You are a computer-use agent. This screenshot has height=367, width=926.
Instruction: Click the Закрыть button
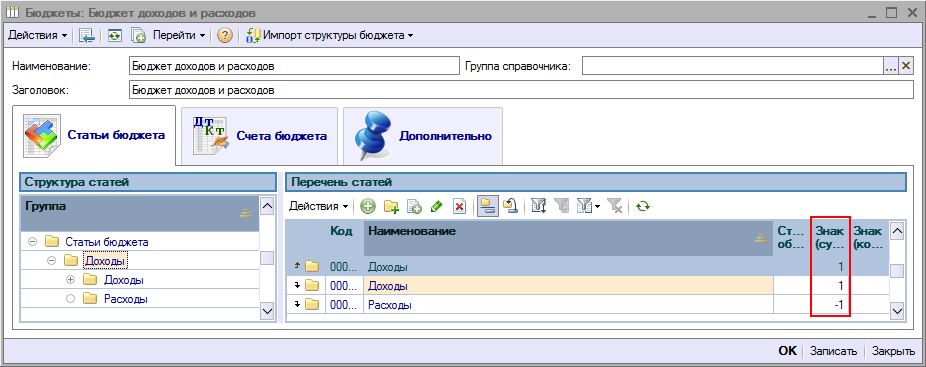pos(894,351)
